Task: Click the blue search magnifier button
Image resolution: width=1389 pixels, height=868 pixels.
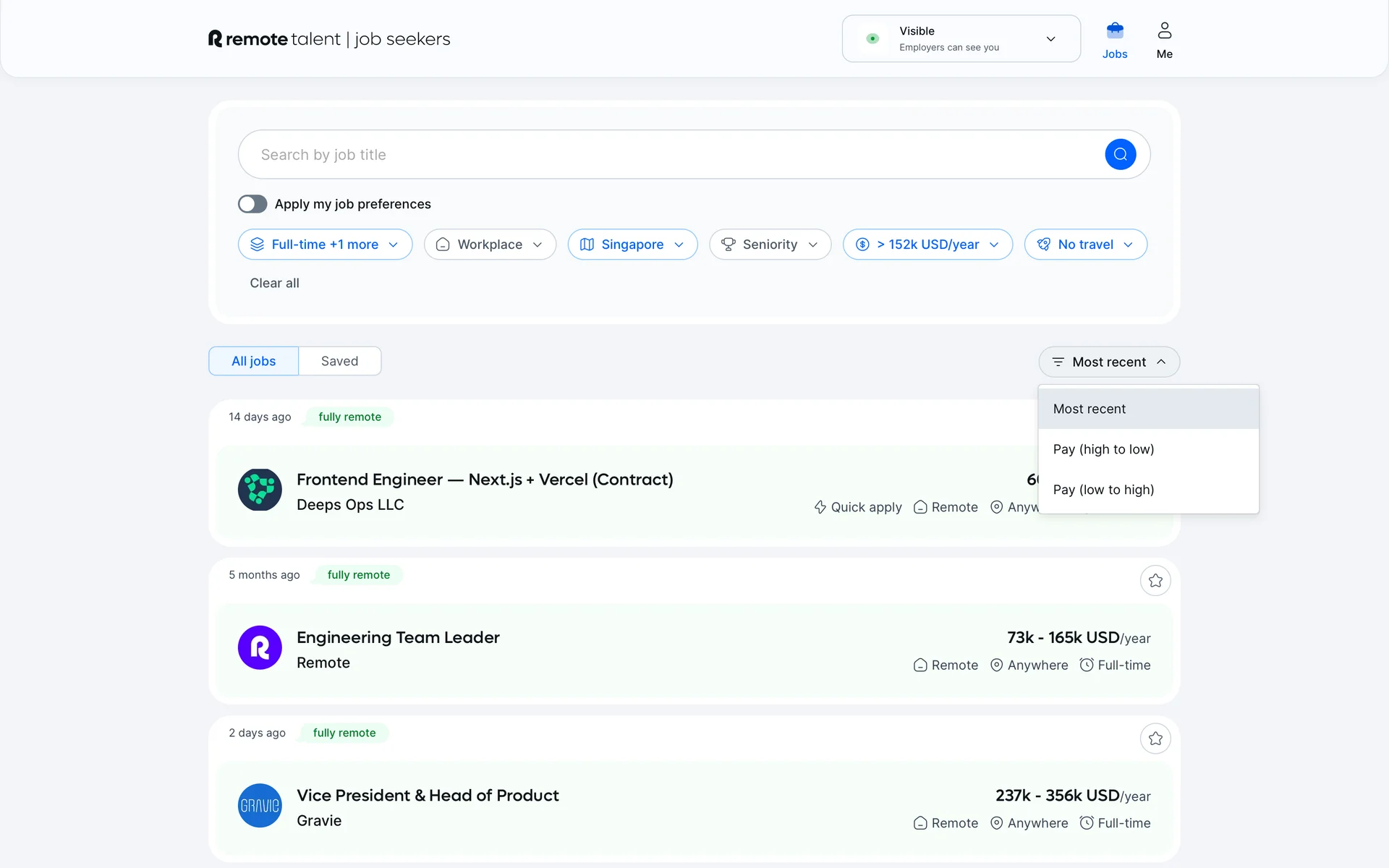Action: [x=1120, y=154]
